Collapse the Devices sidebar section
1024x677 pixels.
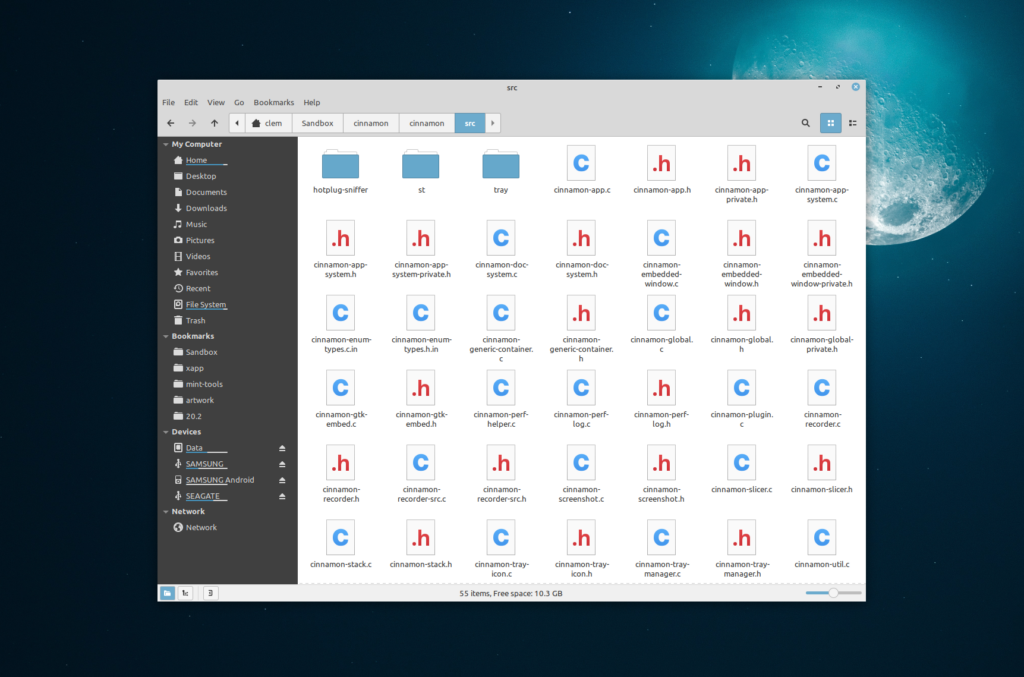(165, 432)
